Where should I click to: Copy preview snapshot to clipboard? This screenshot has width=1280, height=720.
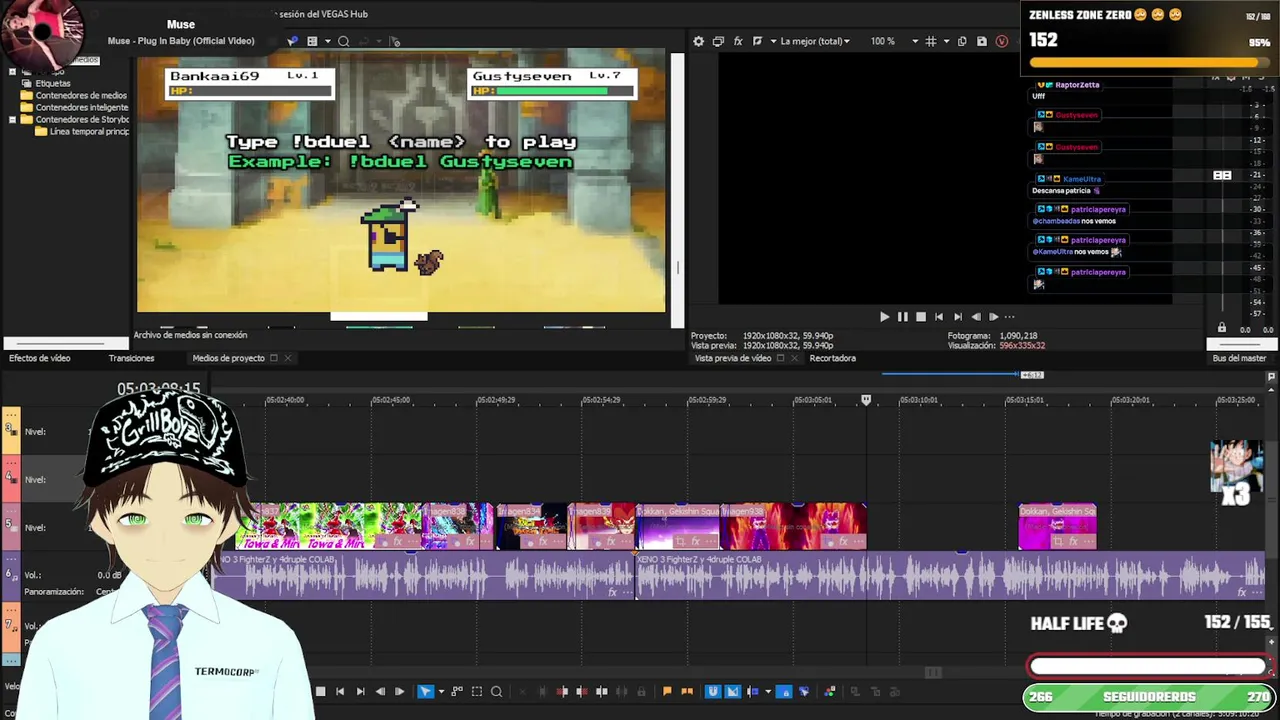(962, 41)
